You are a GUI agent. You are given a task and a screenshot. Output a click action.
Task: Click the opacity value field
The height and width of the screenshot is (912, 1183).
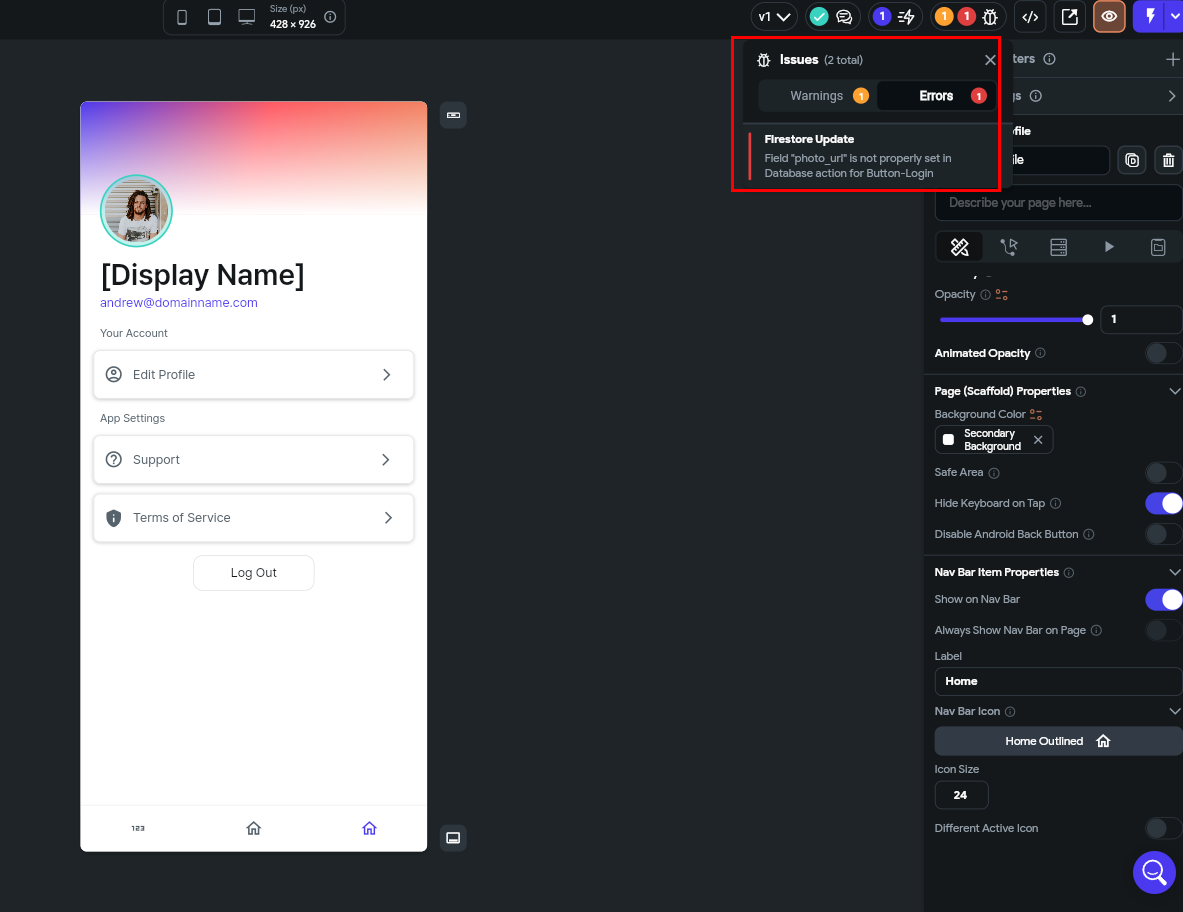(x=1141, y=319)
